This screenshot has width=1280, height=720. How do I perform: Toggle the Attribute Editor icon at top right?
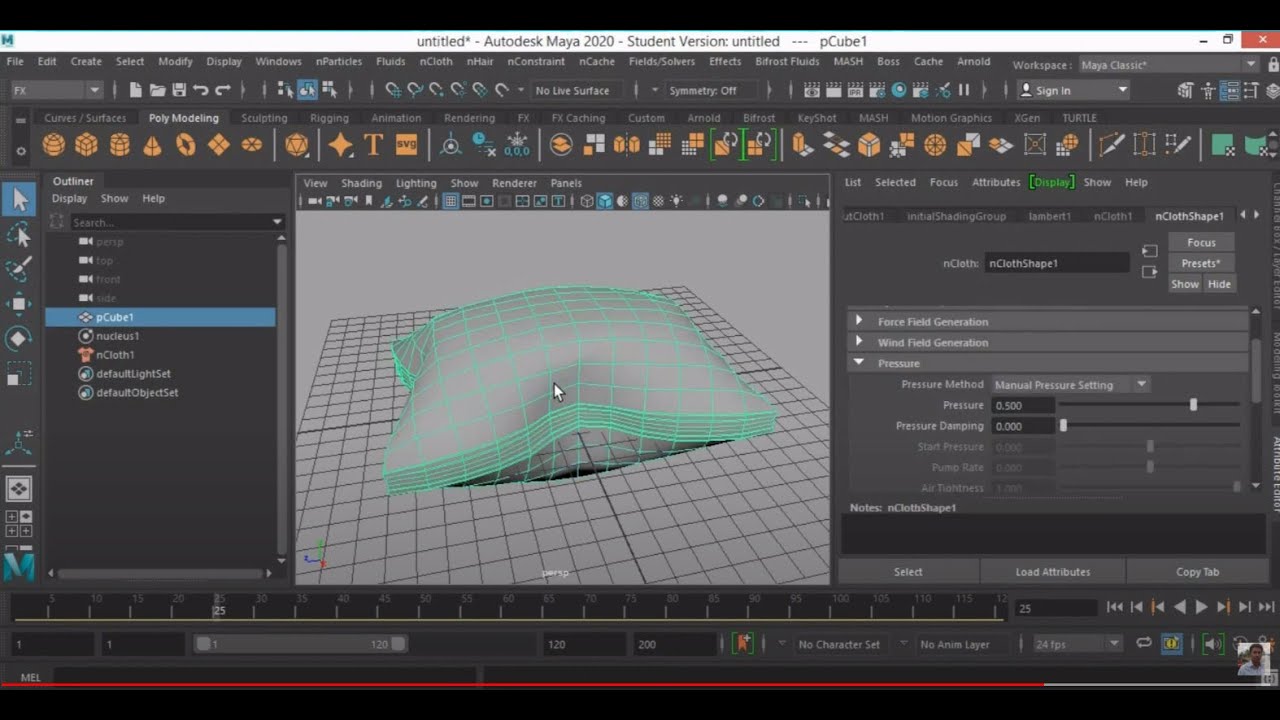tap(1229, 90)
